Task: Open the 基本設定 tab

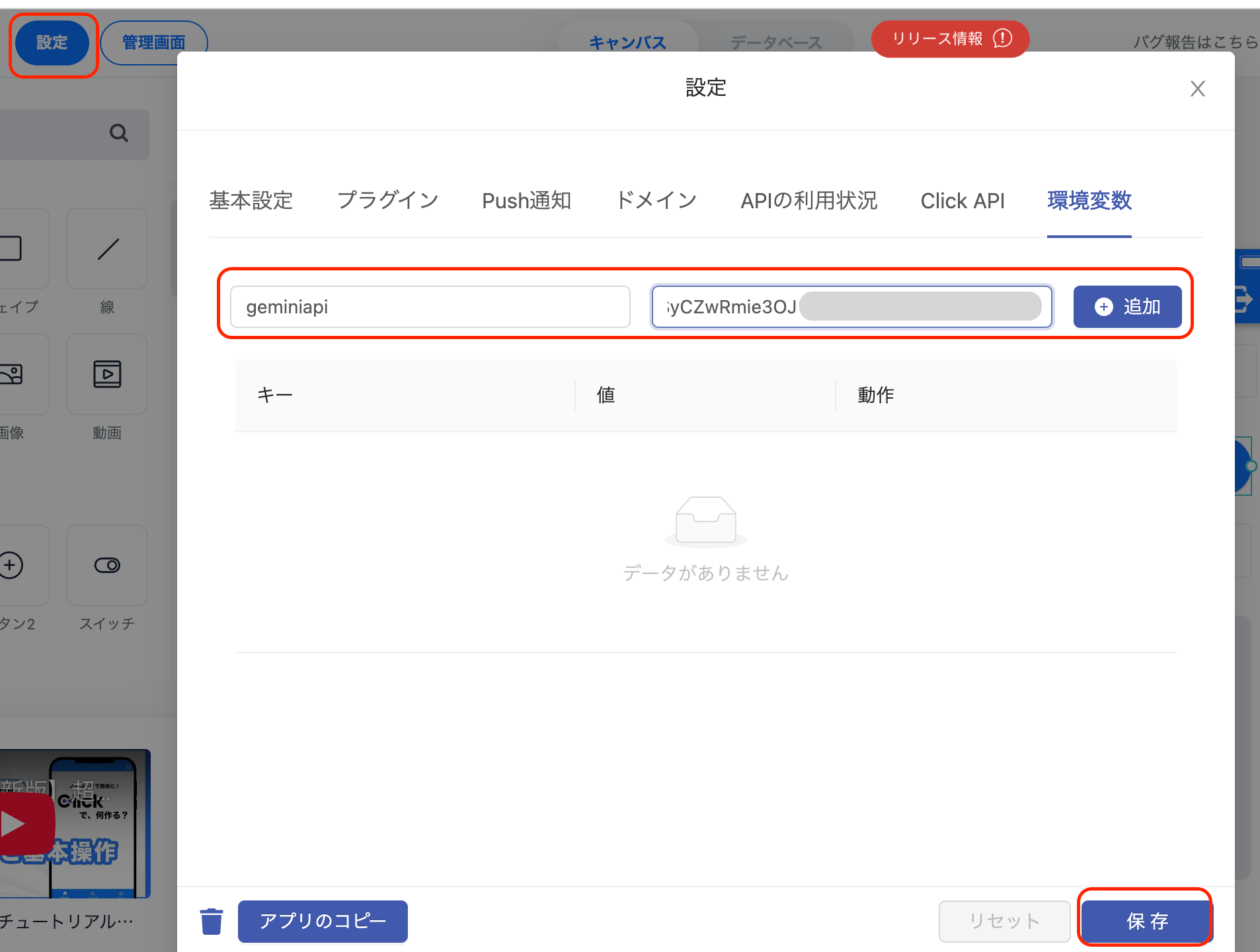Action: point(251,201)
